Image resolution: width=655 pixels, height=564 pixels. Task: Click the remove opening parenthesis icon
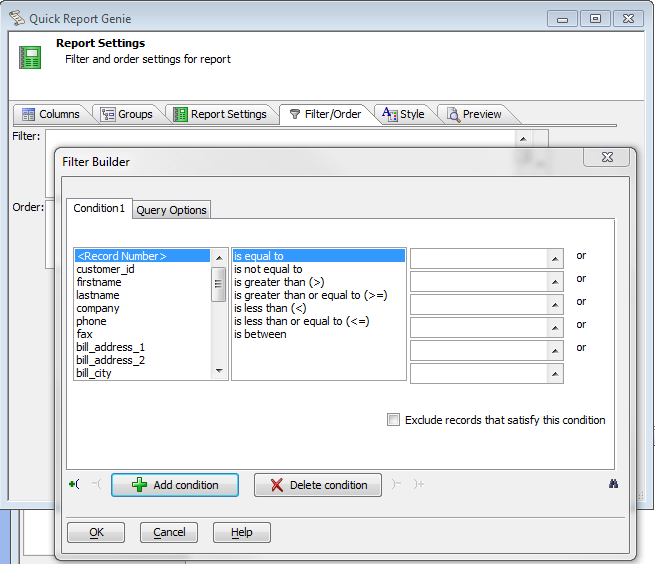(x=96, y=484)
